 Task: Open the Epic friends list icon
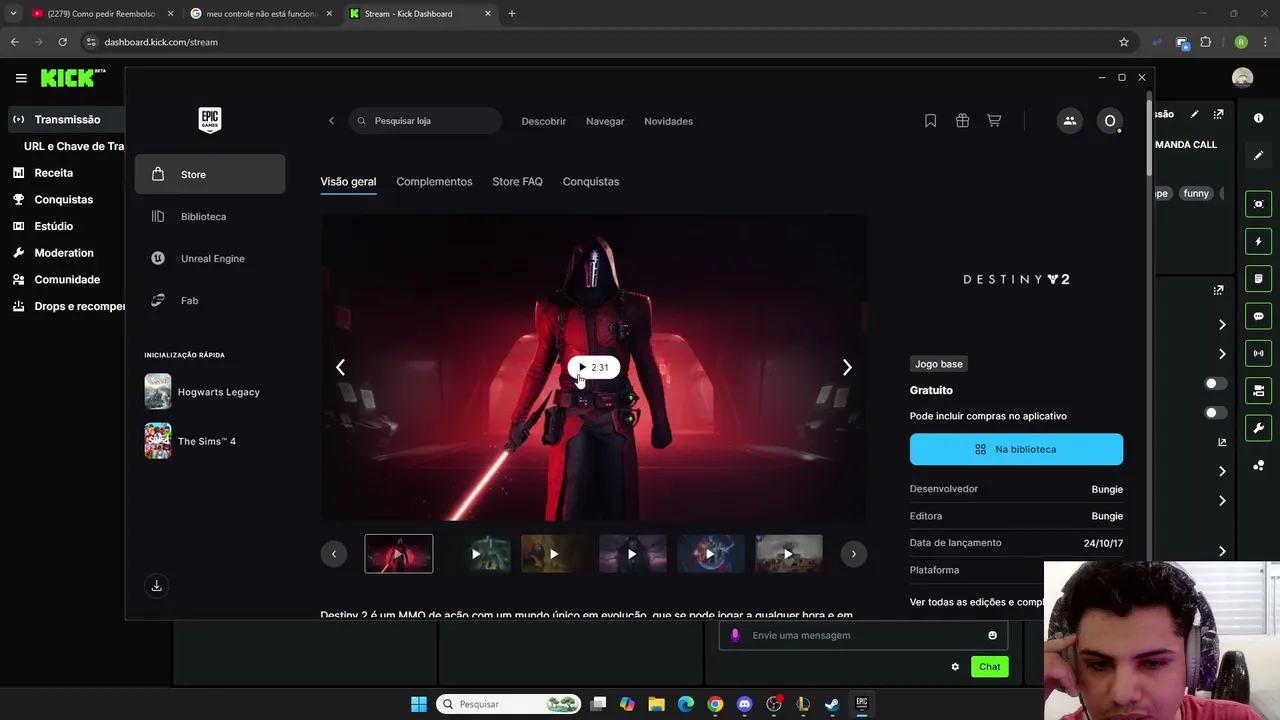pos(1069,121)
